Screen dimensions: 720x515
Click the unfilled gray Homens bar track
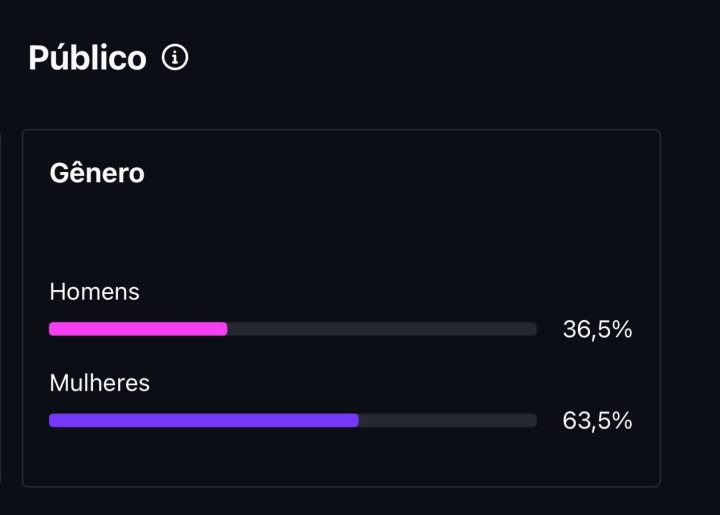(382, 329)
